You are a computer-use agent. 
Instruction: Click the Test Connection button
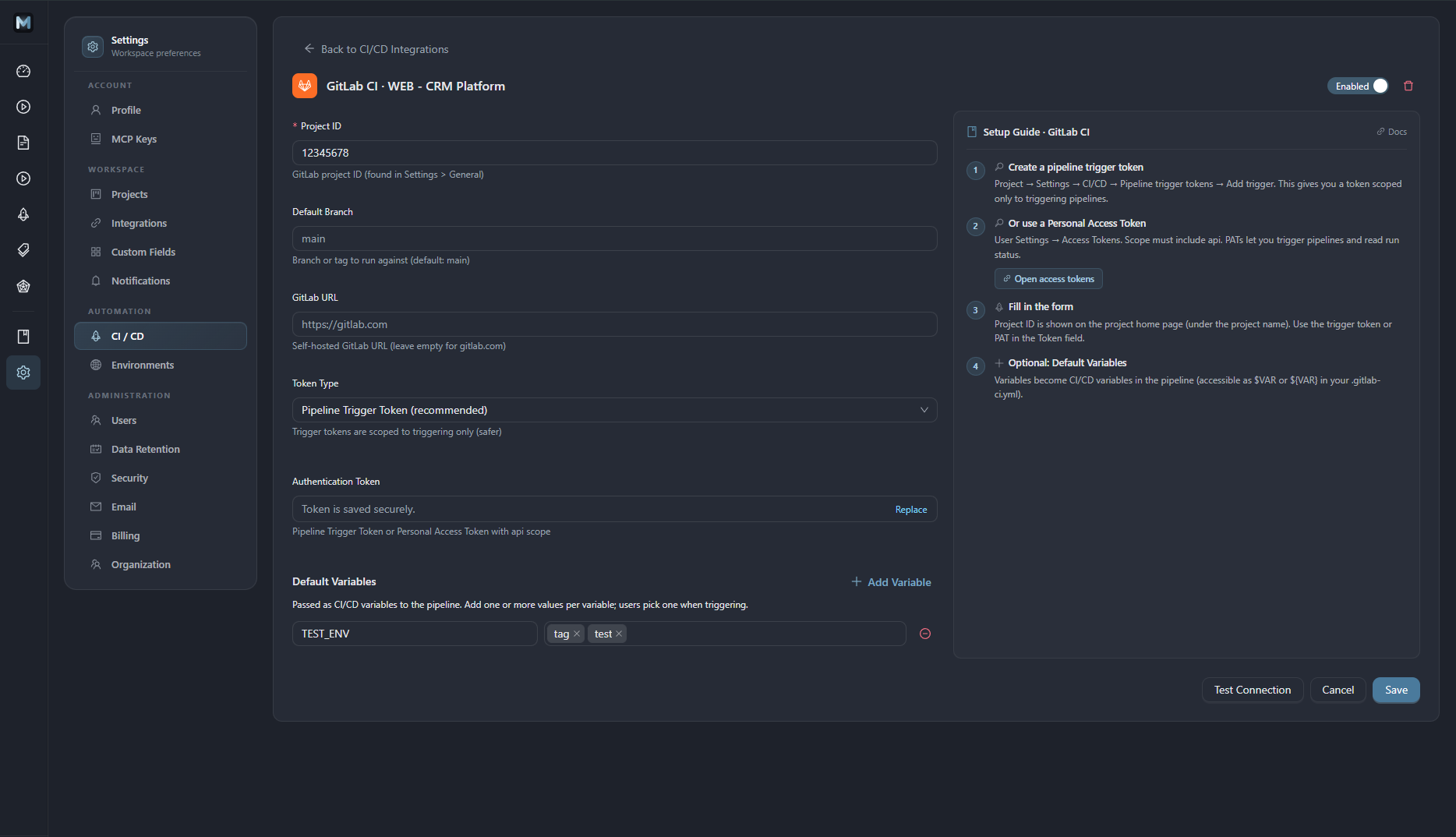1253,690
